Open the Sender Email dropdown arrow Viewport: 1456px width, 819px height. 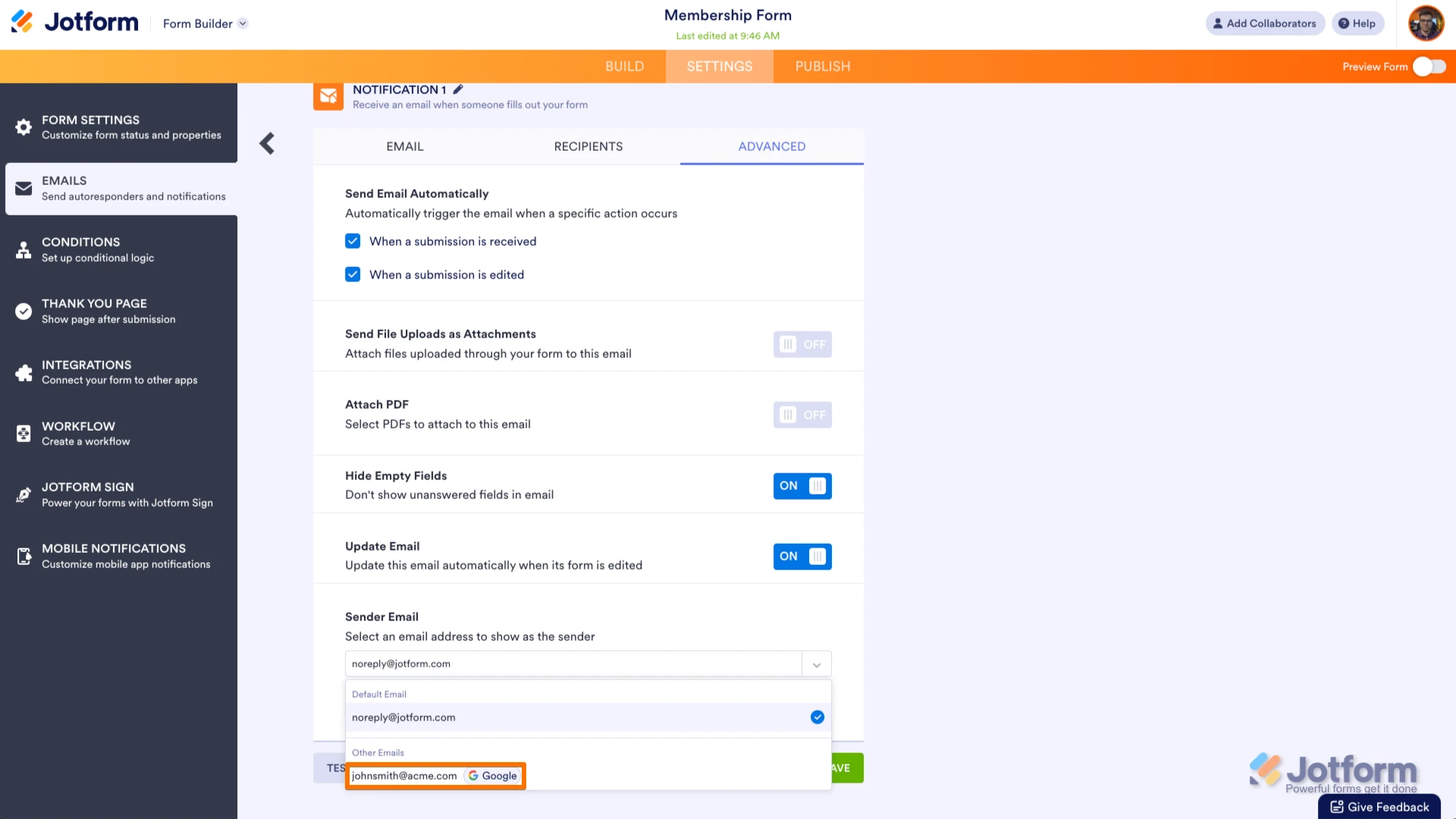point(817,664)
